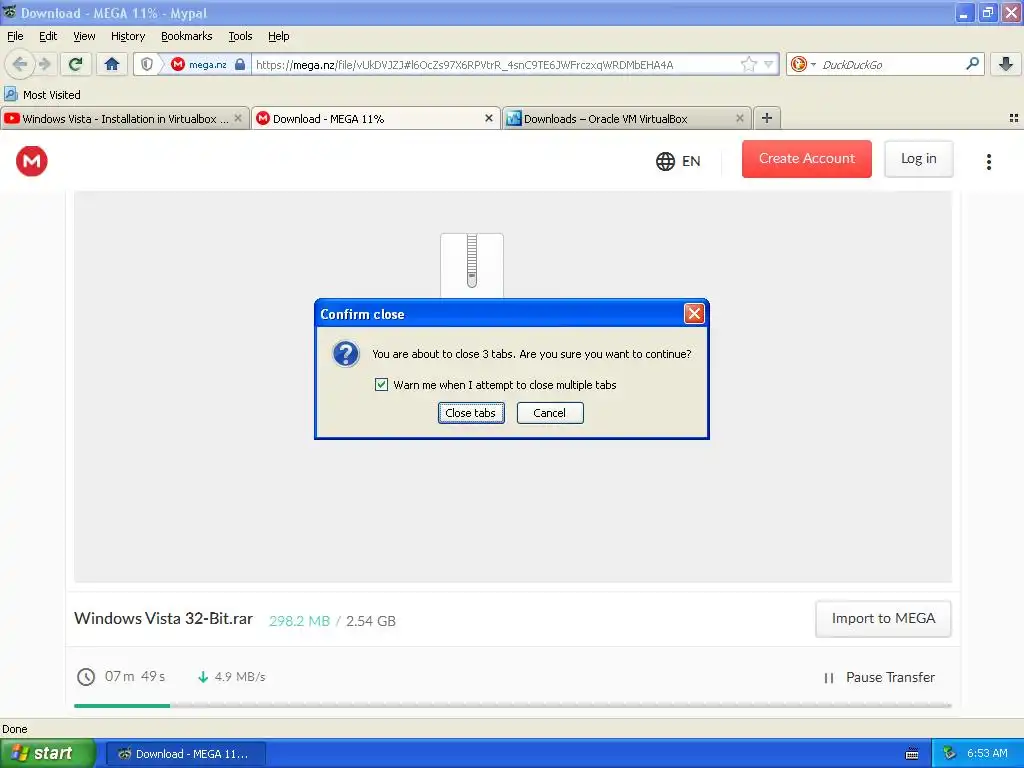Click the 2.54 GB total size
The height and width of the screenshot is (768, 1024).
click(x=371, y=621)
